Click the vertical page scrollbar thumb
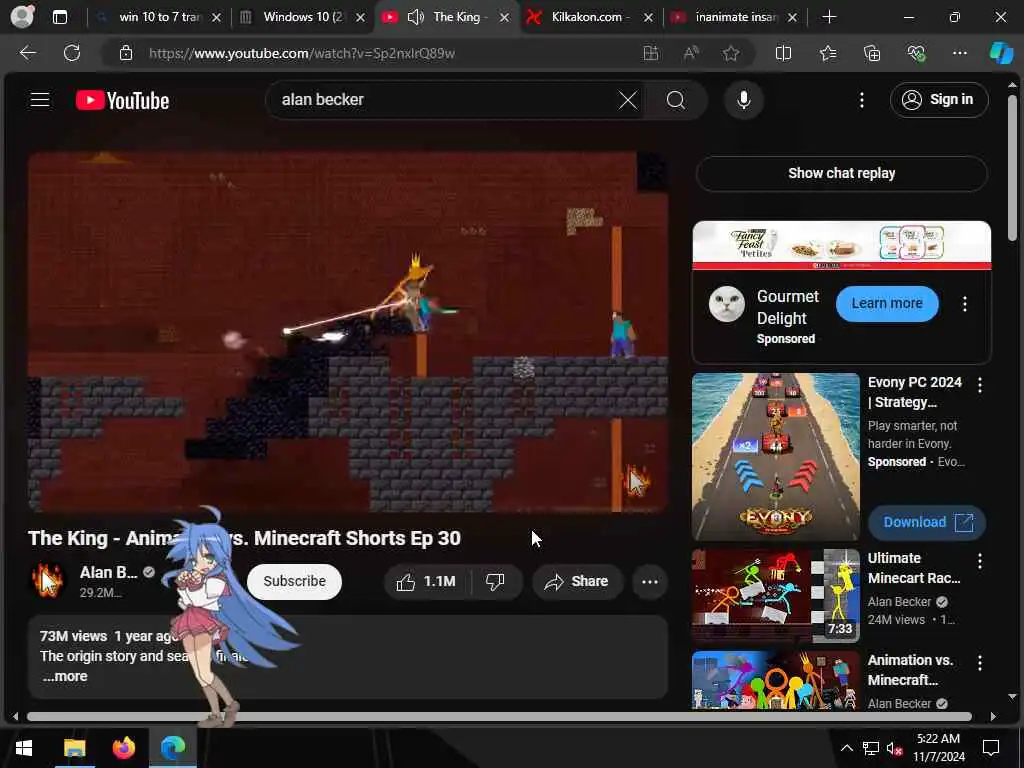Screen dimensions: 1024x768 (1012, 168)
